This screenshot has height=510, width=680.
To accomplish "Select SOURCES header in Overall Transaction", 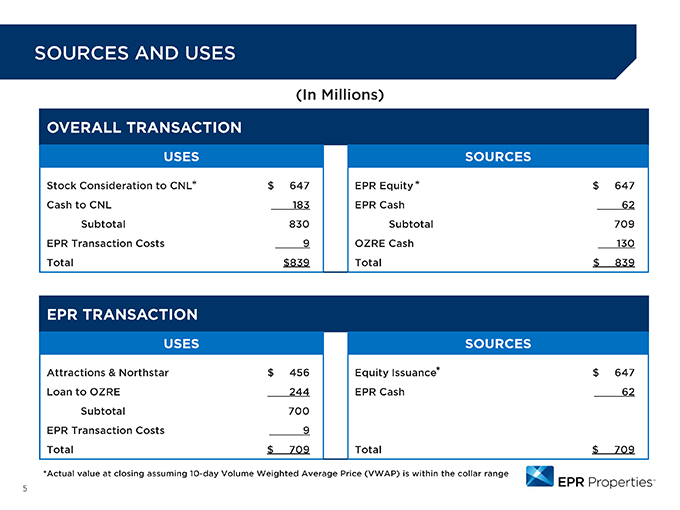I will (498, 157).
